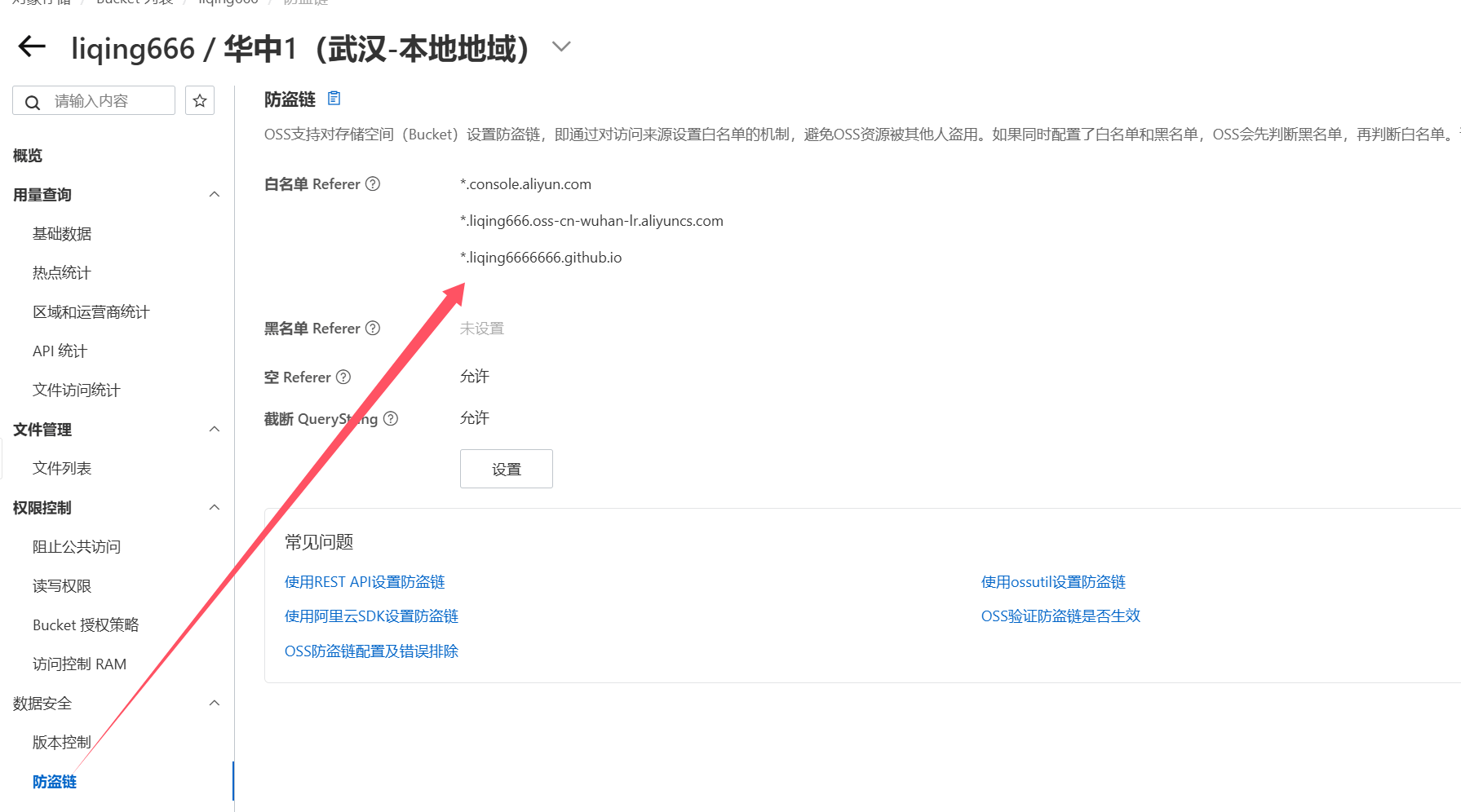The image size is (1461, 812).
Task: Select 文件列表 in the sidebar
Action: [x=62, y=469]
